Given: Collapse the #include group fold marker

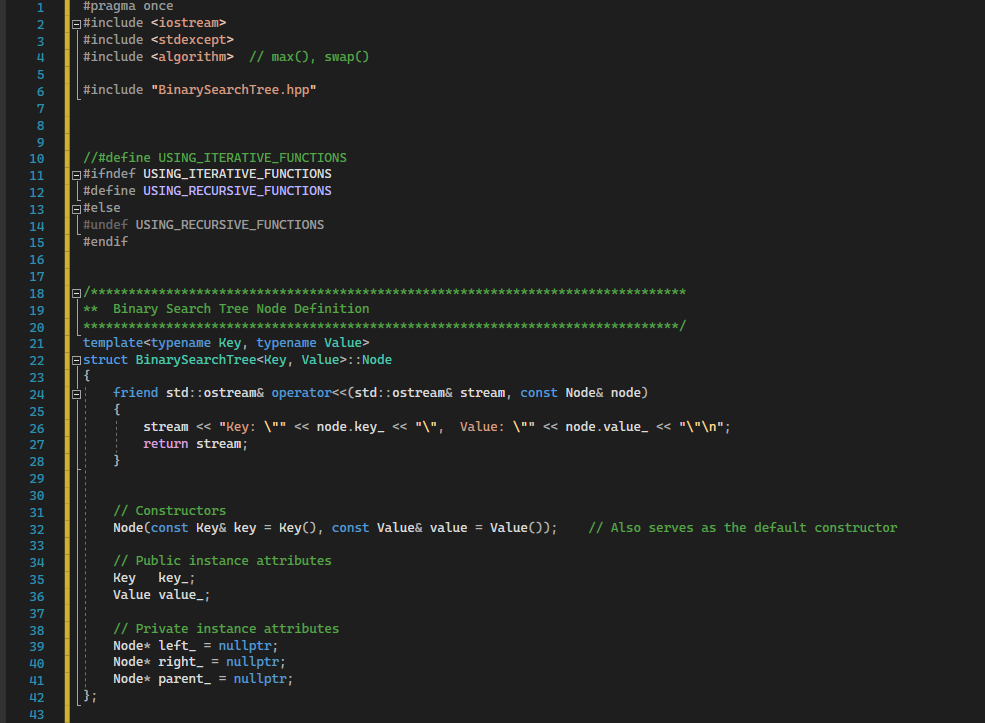Looking at the screenshot, I should (76, 22).
